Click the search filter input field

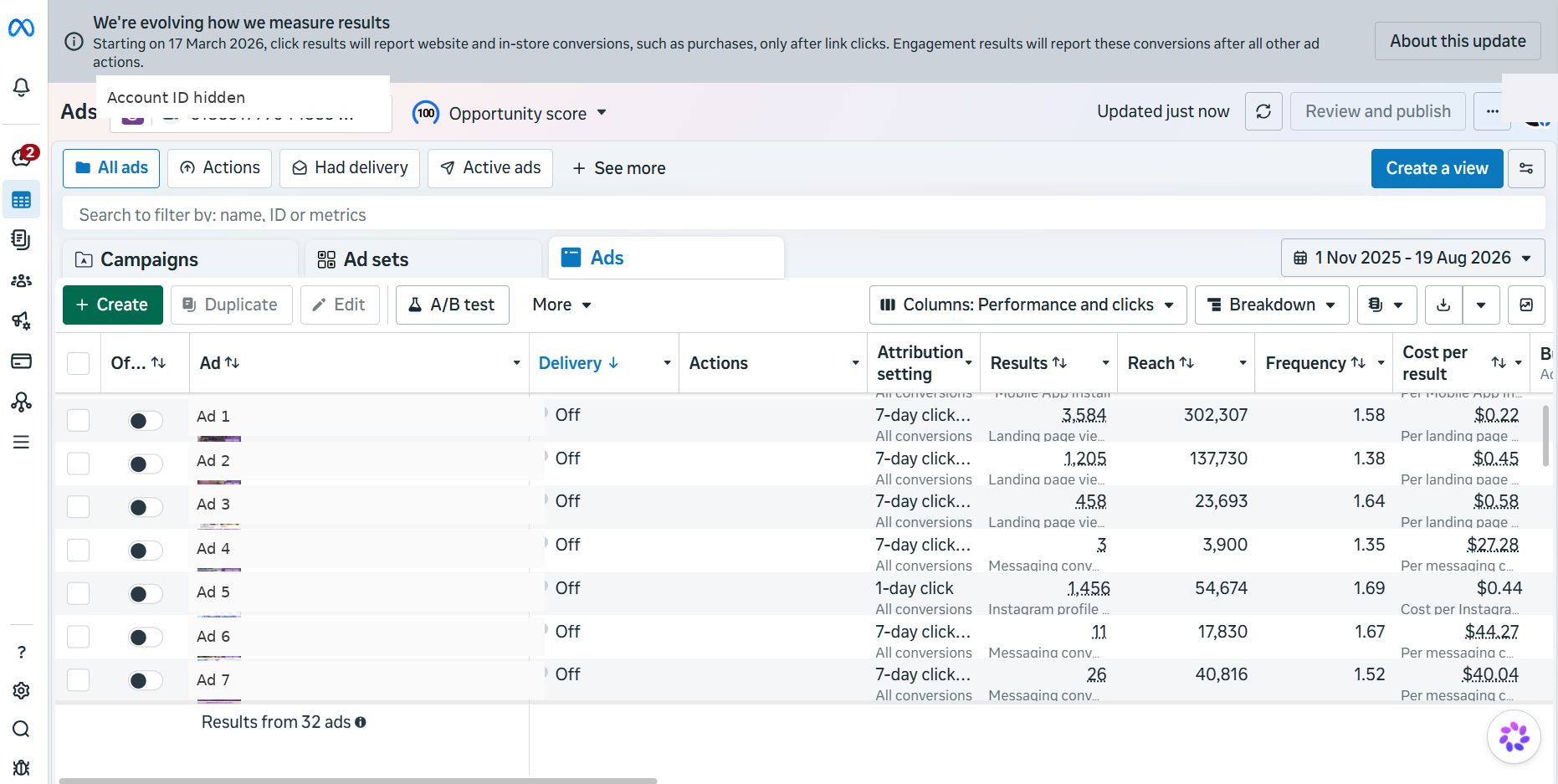tap(803, 215)
